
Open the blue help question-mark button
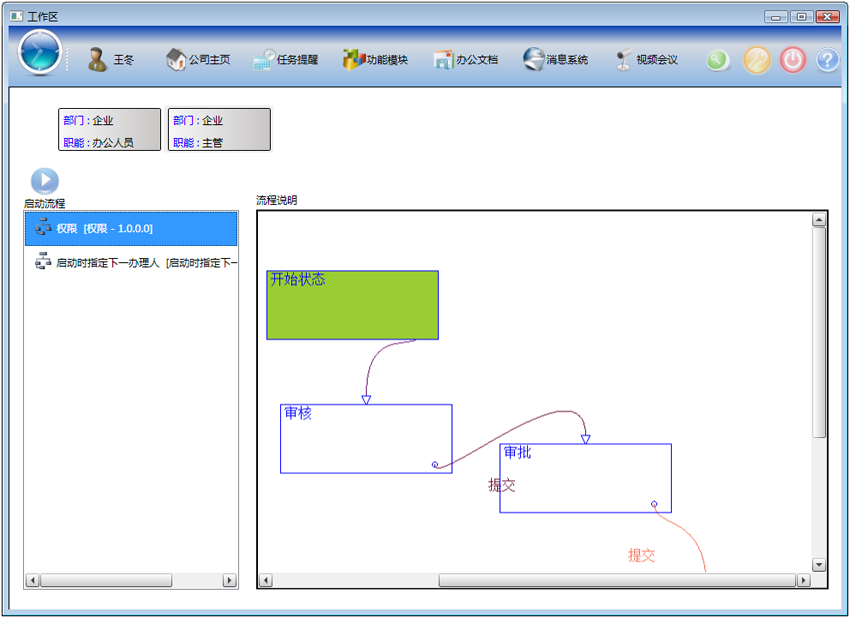coord(827,60)
